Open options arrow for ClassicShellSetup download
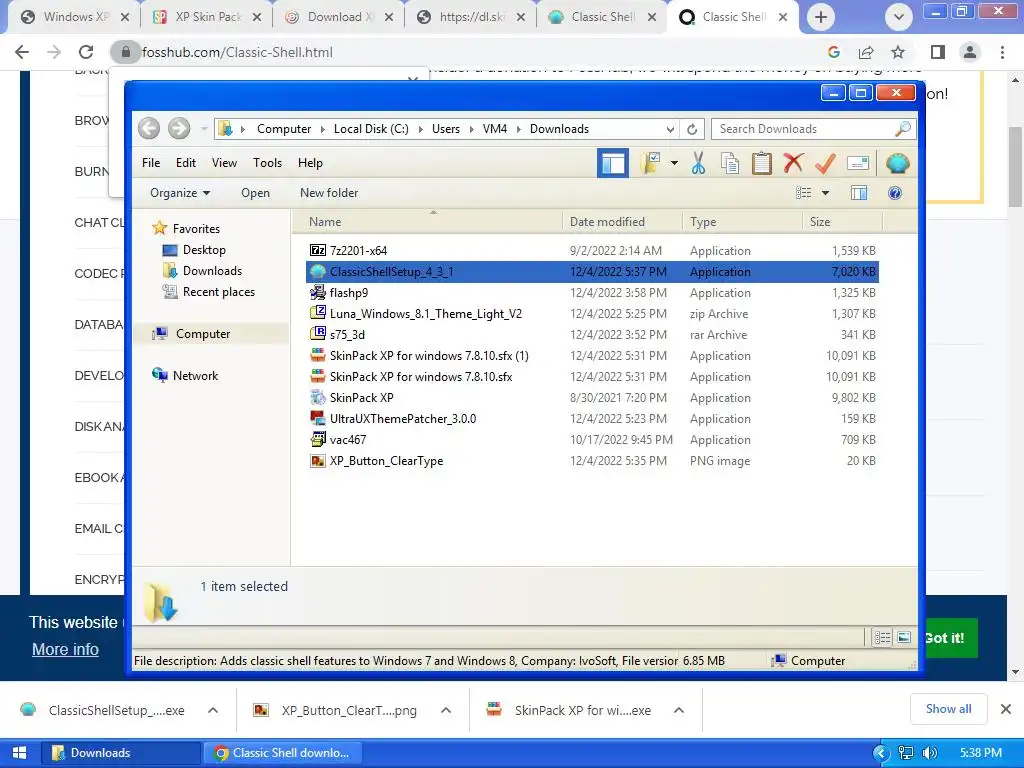The width and height of the screenshot is (1024, 768). [213, 710]
